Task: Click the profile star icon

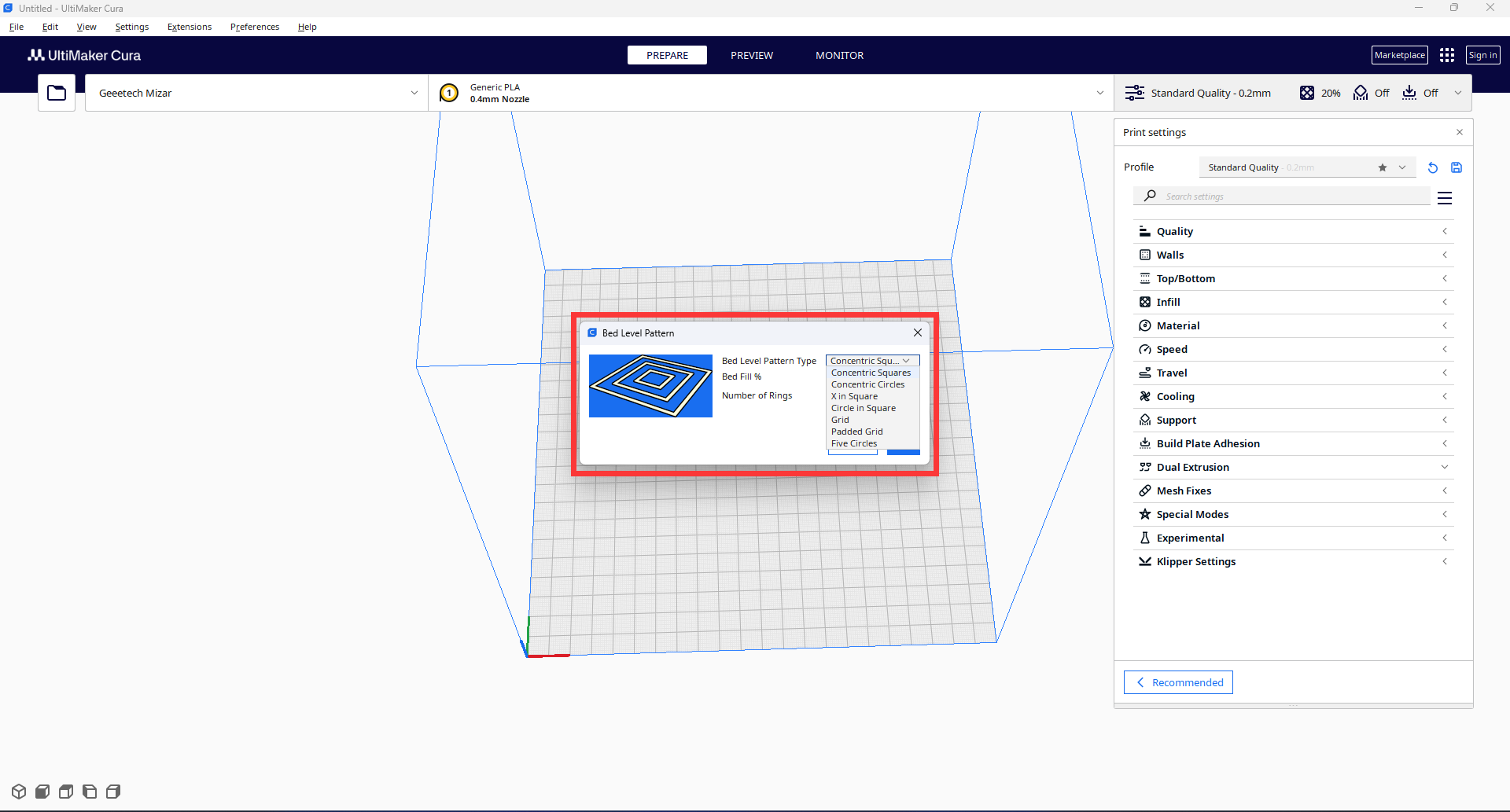Action: 1383,167
